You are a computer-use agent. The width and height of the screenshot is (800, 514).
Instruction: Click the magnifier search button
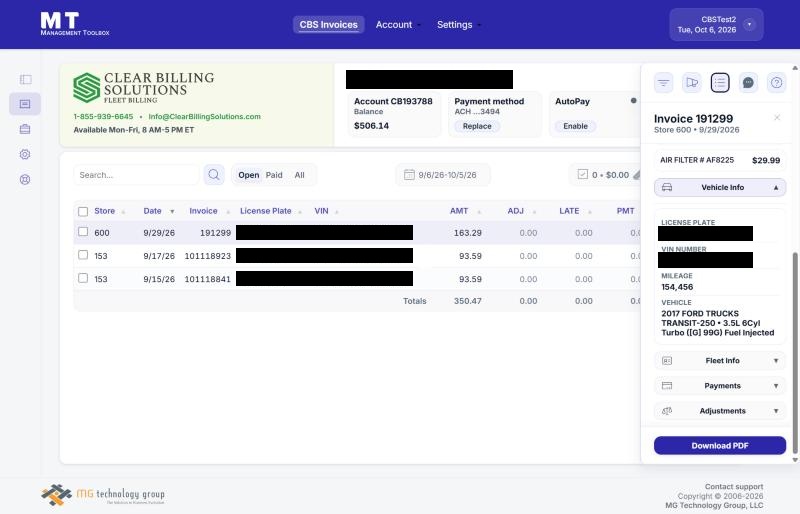click(214, 175)
